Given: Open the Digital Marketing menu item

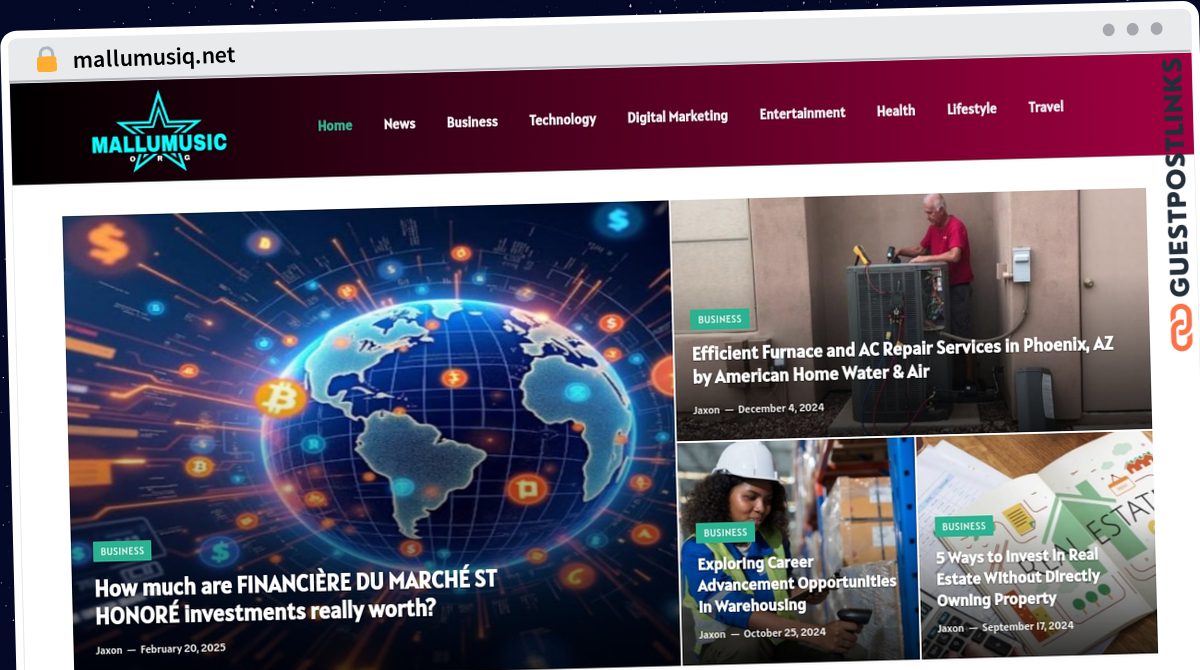Looking at the screenshot, I should [x=677, y=116].
